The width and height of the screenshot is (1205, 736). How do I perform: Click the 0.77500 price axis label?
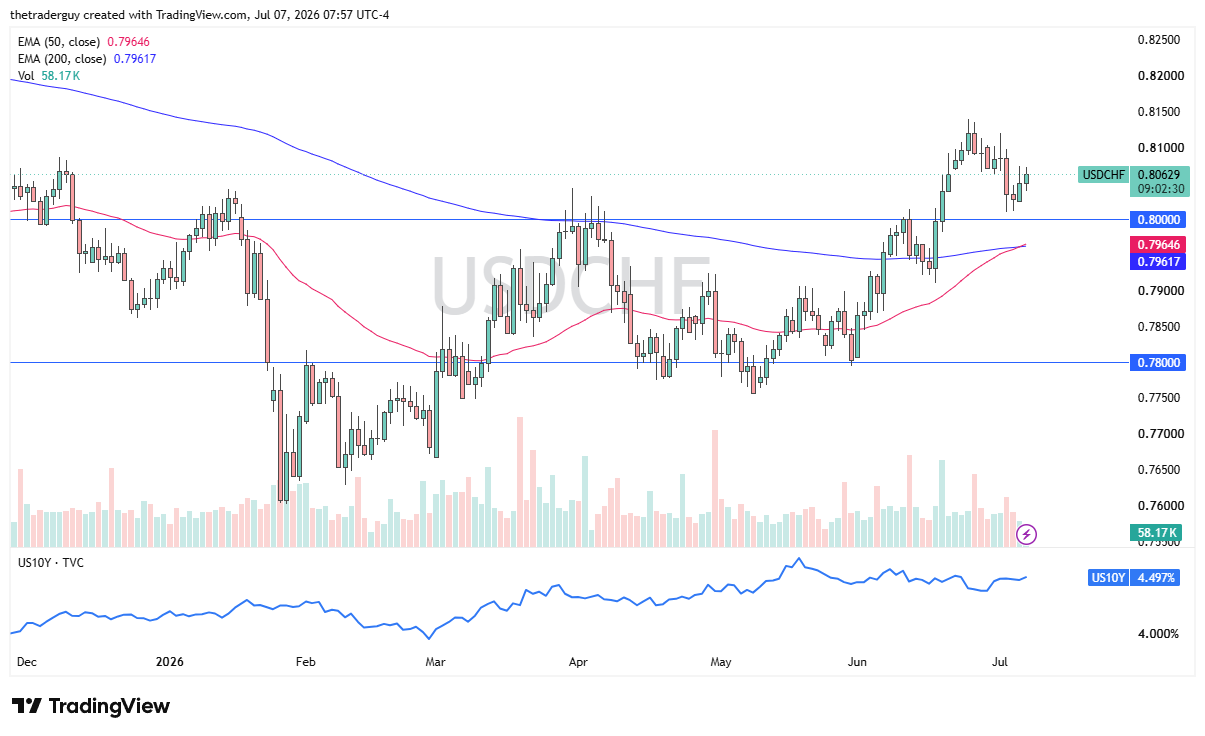pyautogui.click(x=1160, y=398)
